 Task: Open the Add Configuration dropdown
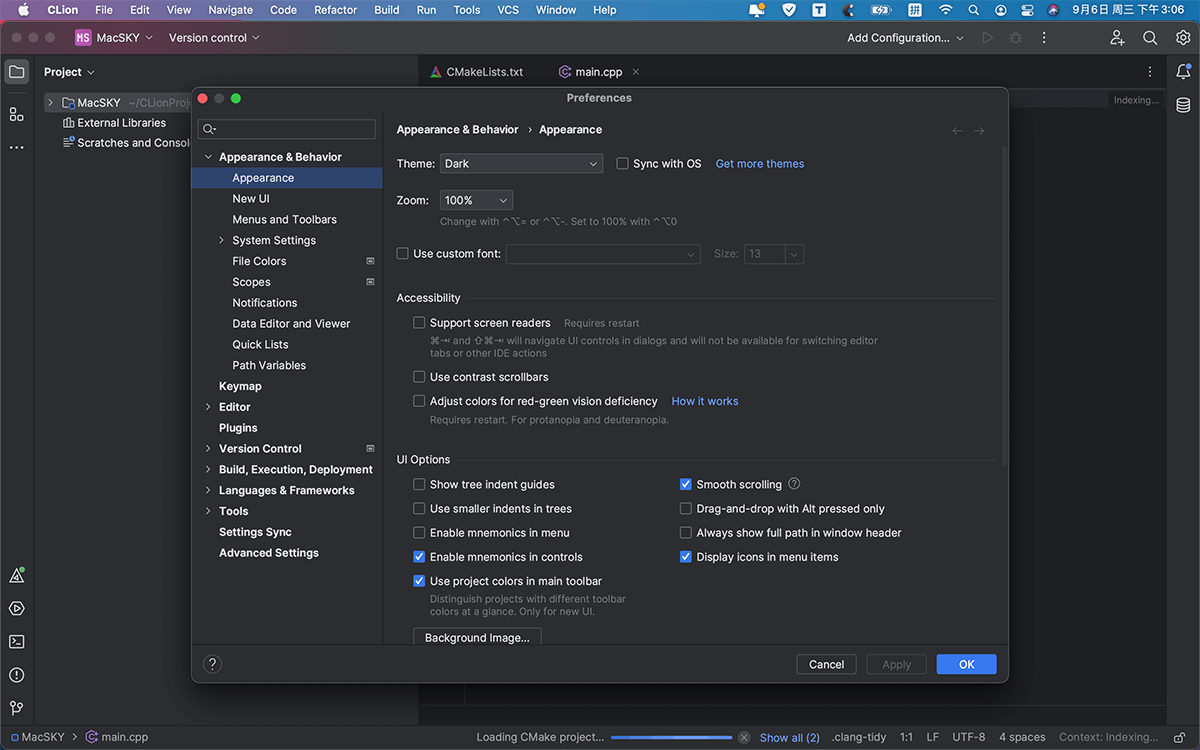point(905,38)
